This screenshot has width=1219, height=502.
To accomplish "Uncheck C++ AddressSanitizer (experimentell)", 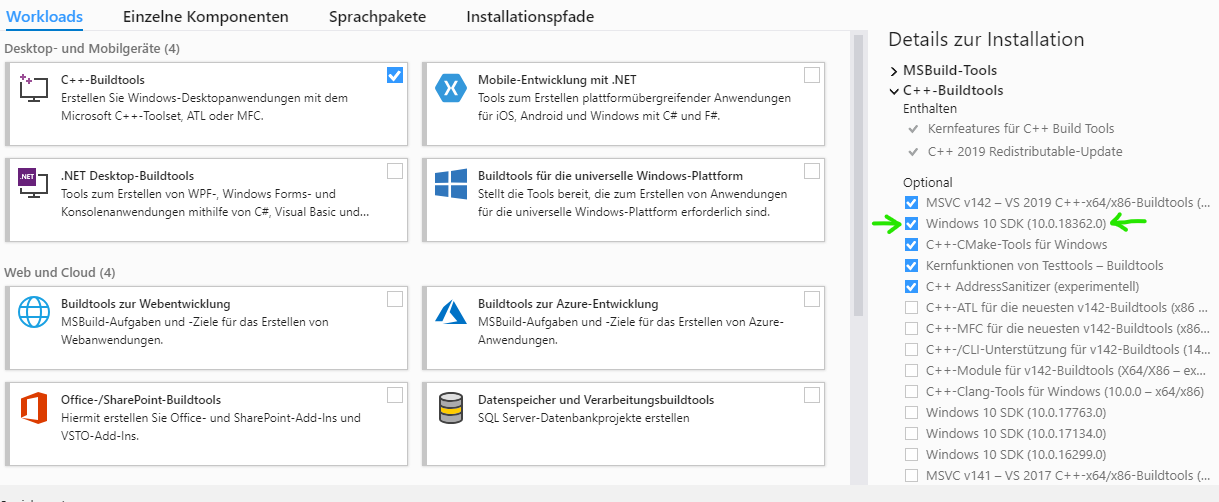I will click(911, 286).
